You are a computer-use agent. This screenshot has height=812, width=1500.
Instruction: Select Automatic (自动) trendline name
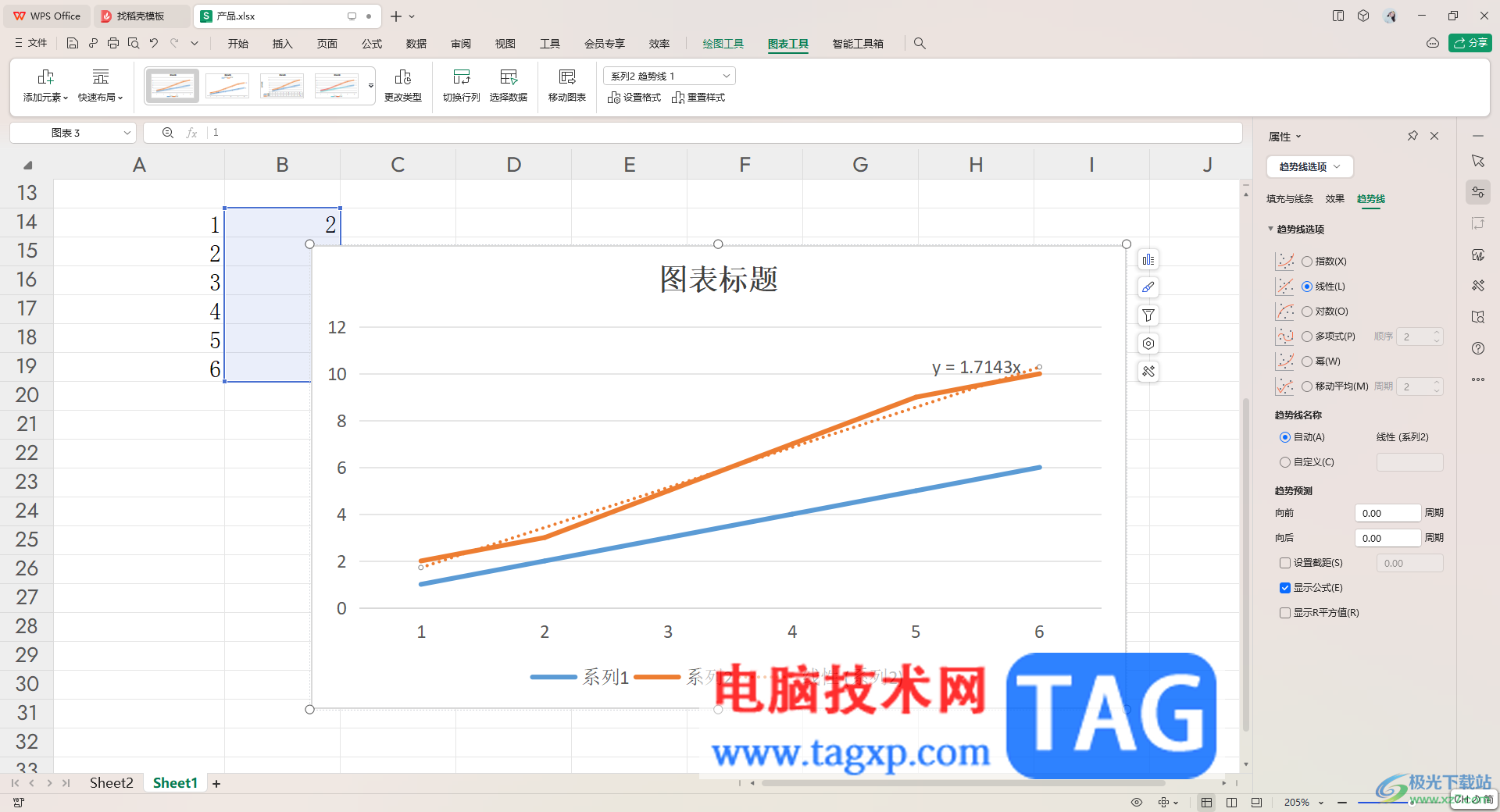coord(1285,437)
